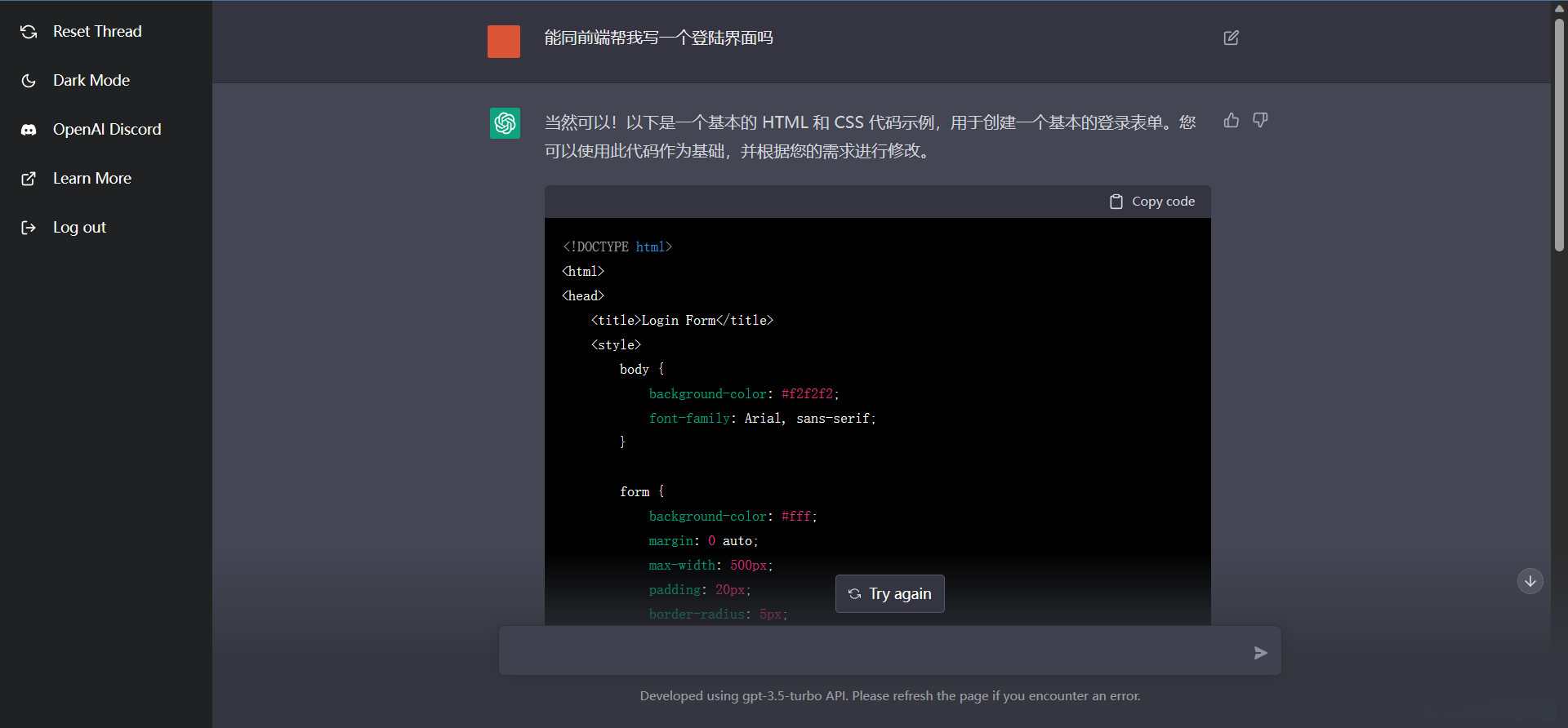The height and width of the screenshot is (728, 1568).
Task: Click the orange user avatar
Action: tap(504, 42)
